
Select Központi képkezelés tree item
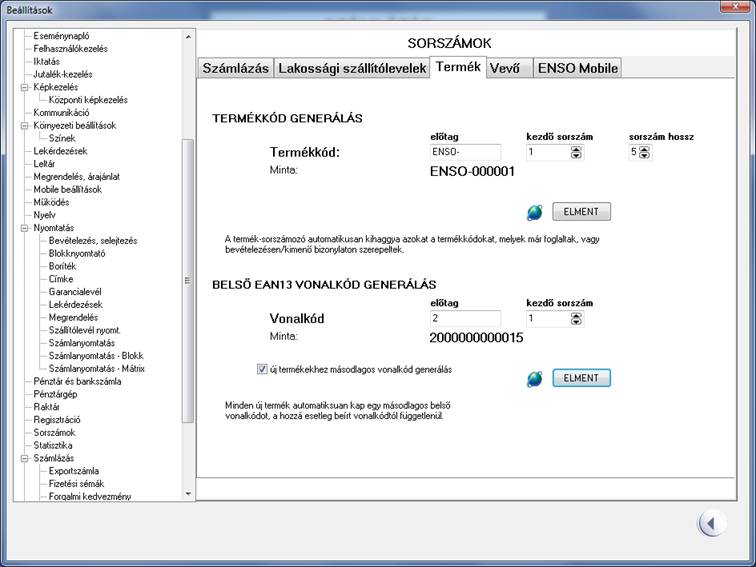tap(88, 100)
